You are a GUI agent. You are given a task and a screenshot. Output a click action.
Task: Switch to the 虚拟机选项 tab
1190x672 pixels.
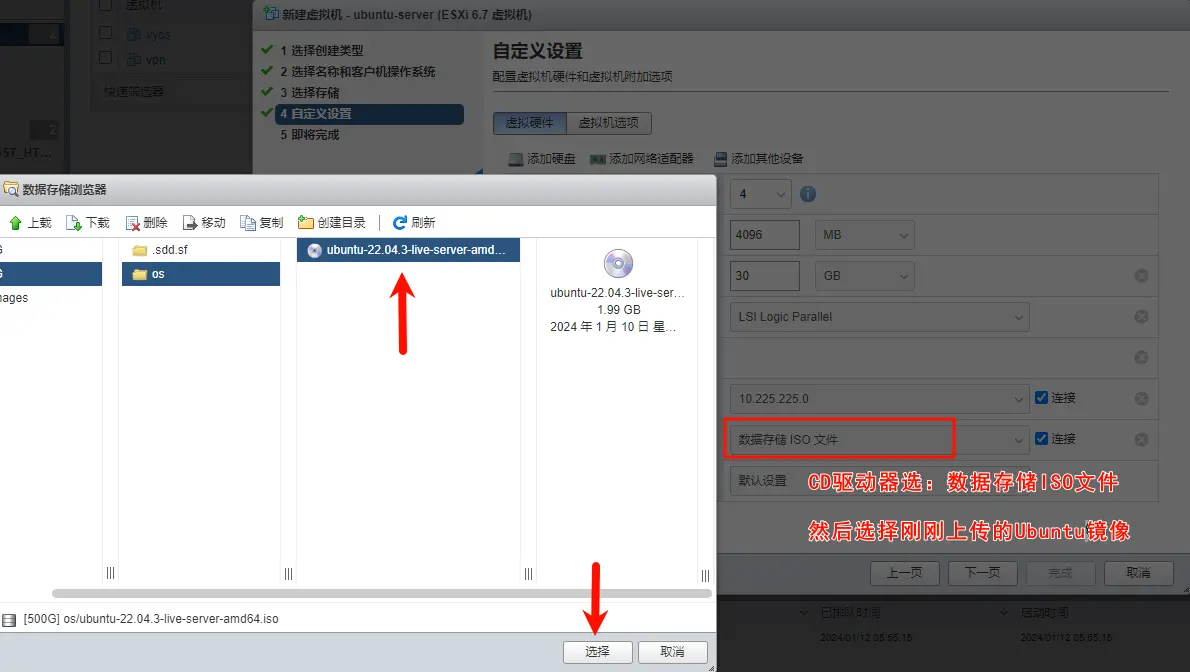(x=609, y=123)
